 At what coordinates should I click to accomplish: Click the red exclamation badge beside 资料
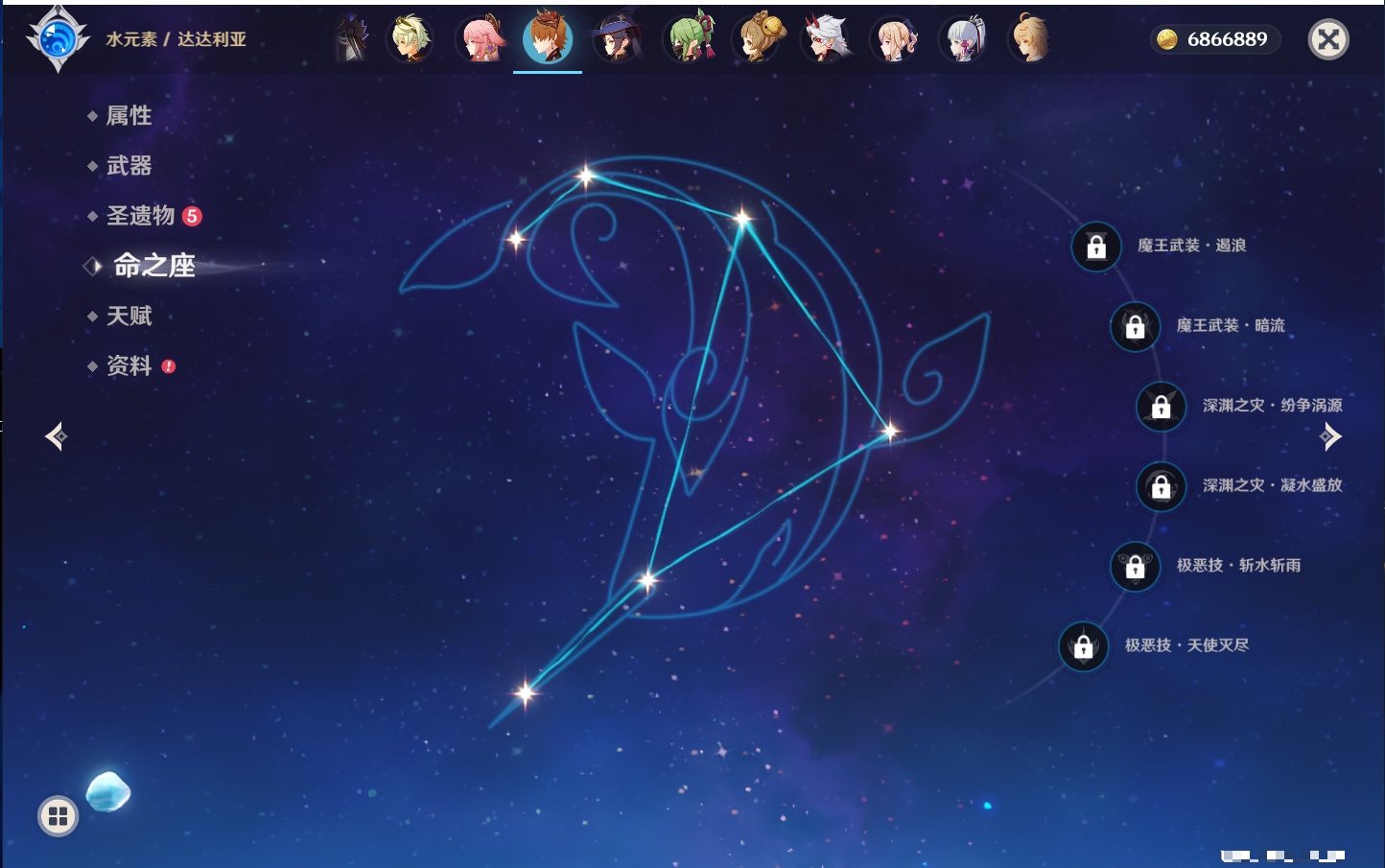pyautogui.click(x=169, y=365)
